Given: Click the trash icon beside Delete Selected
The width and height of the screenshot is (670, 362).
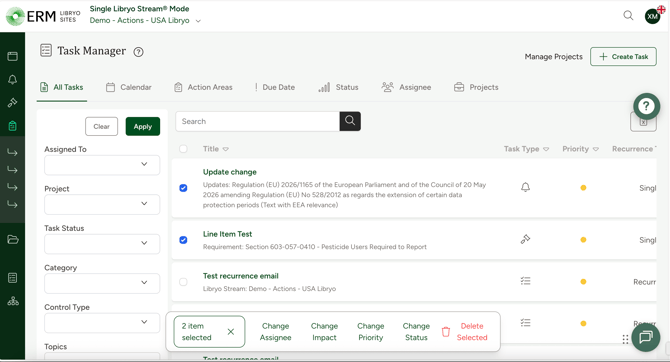Looking at the screenshot, I should [x=446, y=332].
